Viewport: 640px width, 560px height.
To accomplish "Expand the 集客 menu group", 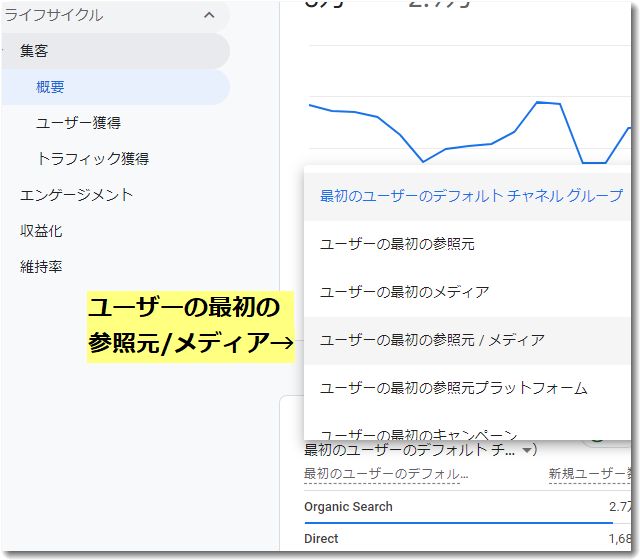I will (34, 51).
